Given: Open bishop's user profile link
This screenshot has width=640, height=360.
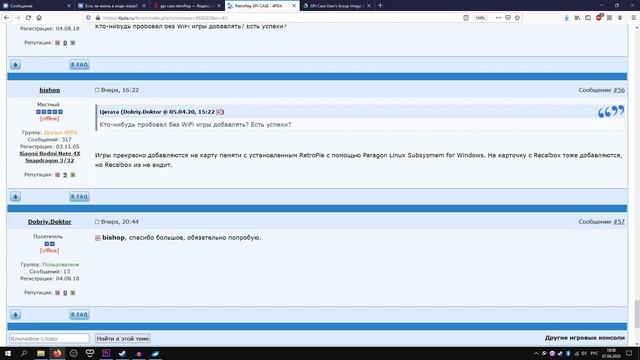Looking at the screenshot, I should point(50,90).
